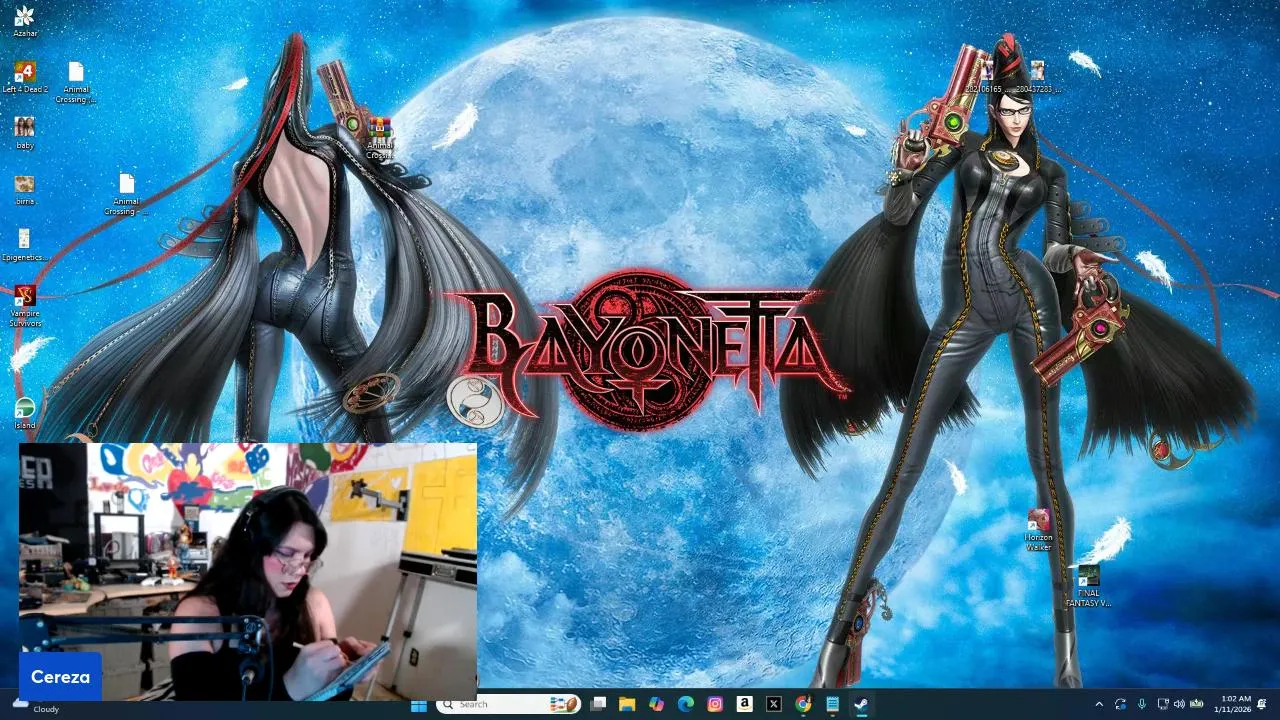This screenshot has height=720, width=1280.
Task: Click the battery icon in the system tray
Action: pos(1196,704)
